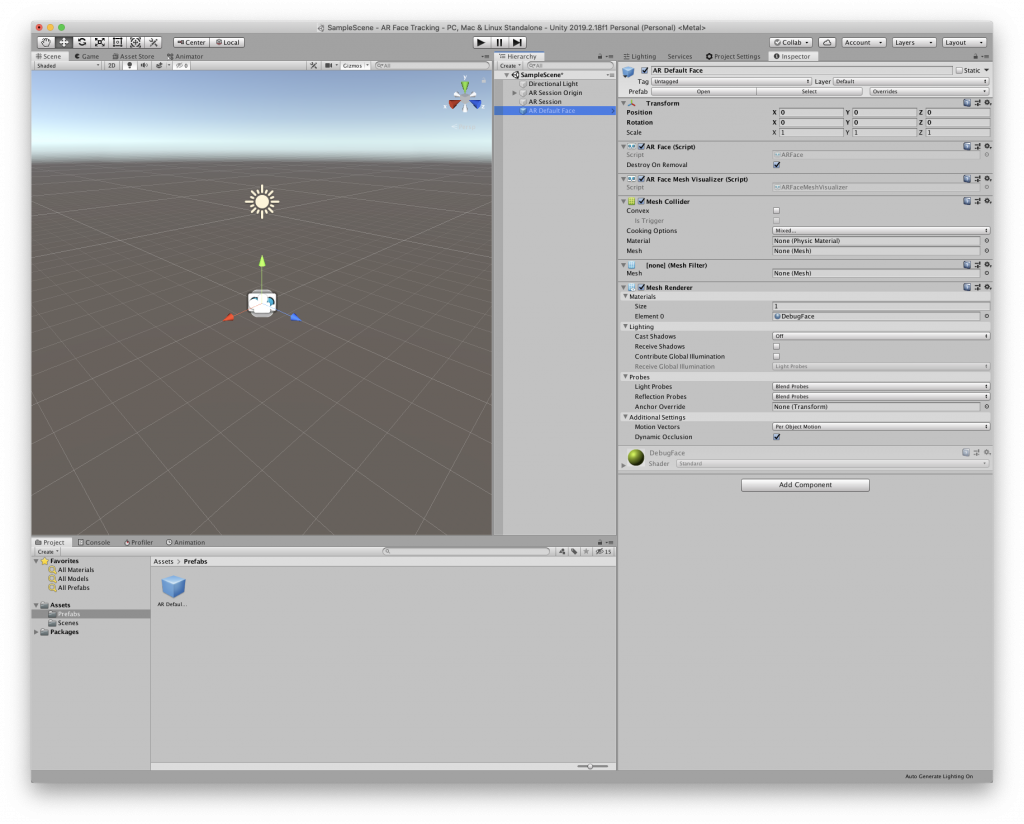
Task: Select the Hand tool
Action: pyautogui.click(x=46, y=42)
